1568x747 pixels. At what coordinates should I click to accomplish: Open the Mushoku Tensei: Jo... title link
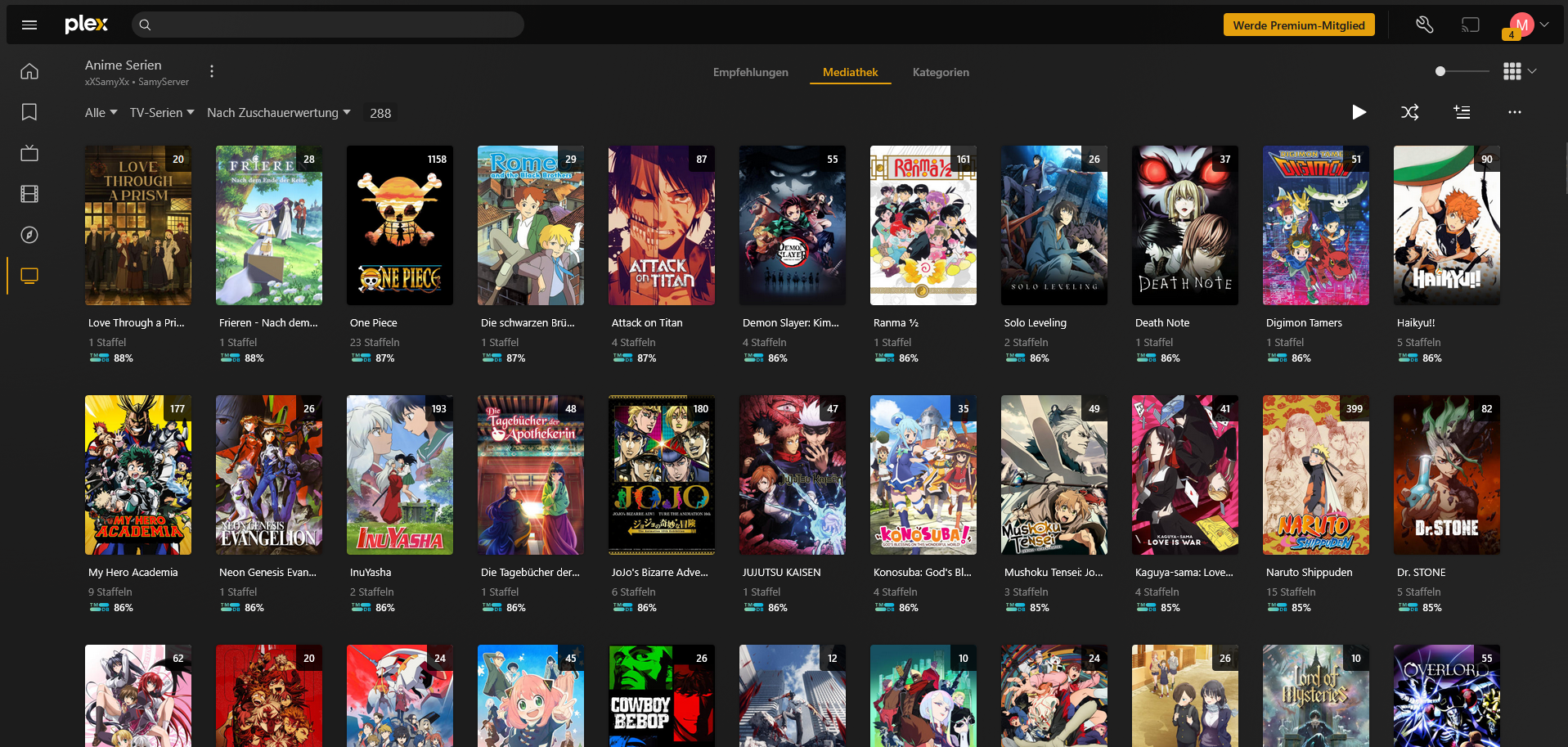(1054, 573)
